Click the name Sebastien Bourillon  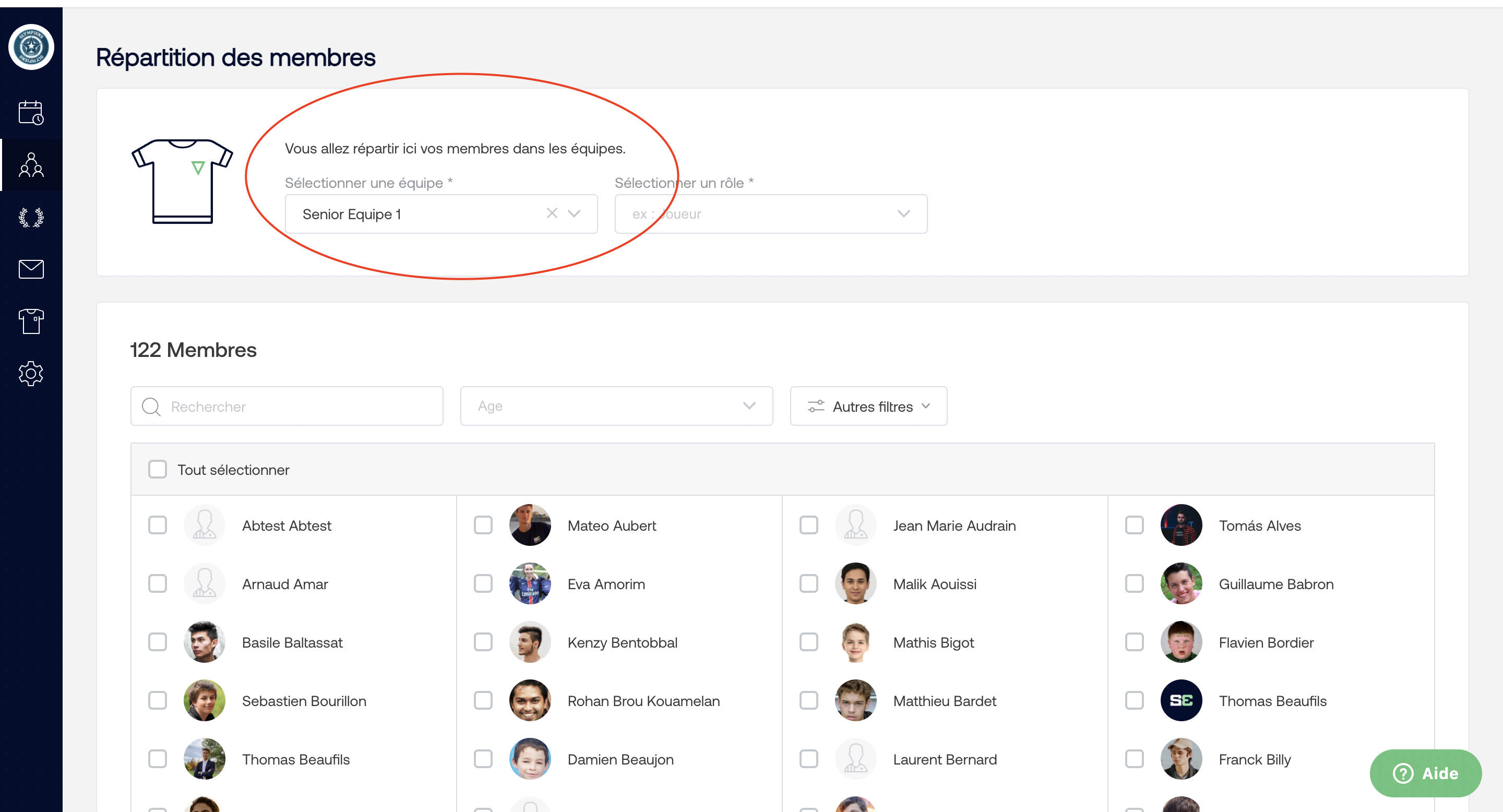tap(304, 700)
